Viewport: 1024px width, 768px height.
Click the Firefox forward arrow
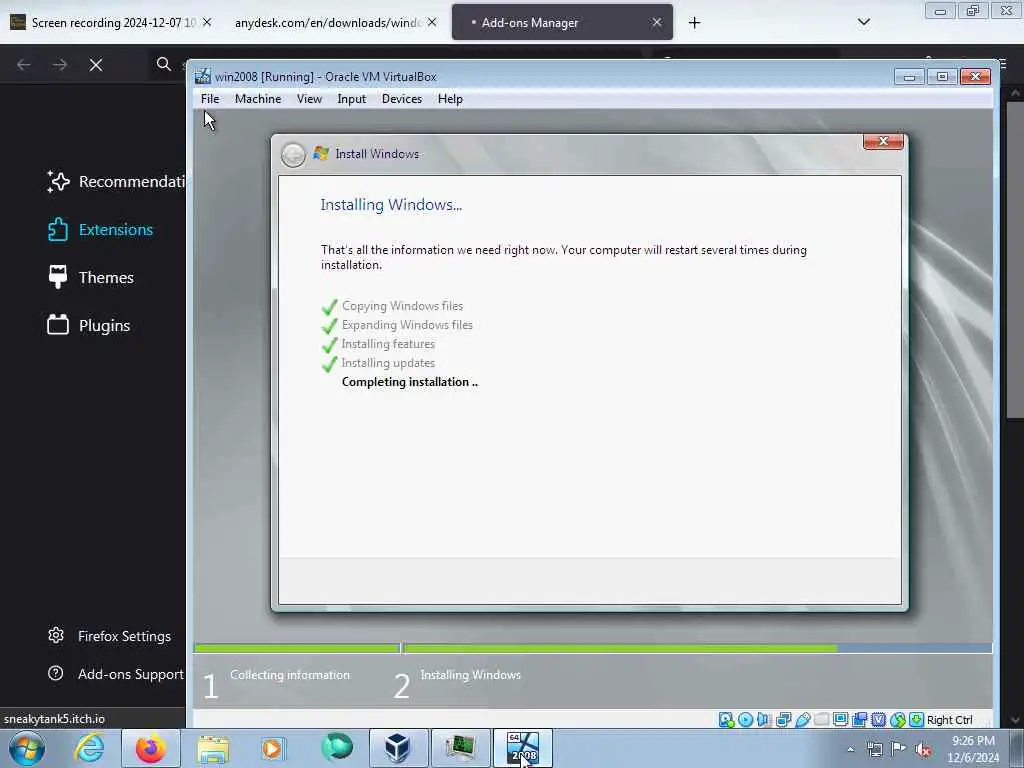pos(59,65)
